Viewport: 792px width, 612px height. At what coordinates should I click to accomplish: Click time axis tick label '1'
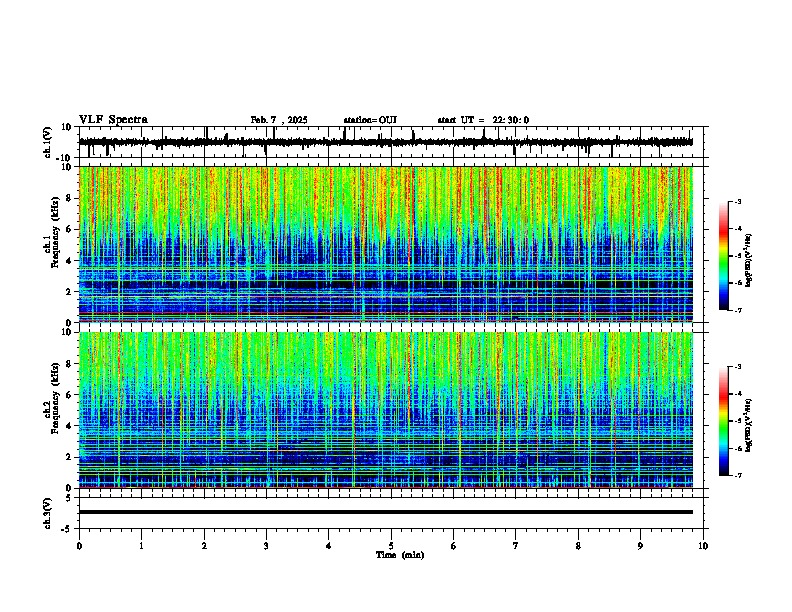(x=141, y=546)
